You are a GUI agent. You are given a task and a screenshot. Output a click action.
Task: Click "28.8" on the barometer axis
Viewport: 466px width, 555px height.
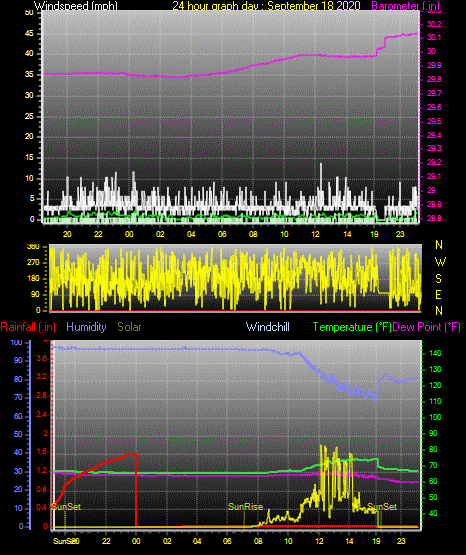[434, 218]
